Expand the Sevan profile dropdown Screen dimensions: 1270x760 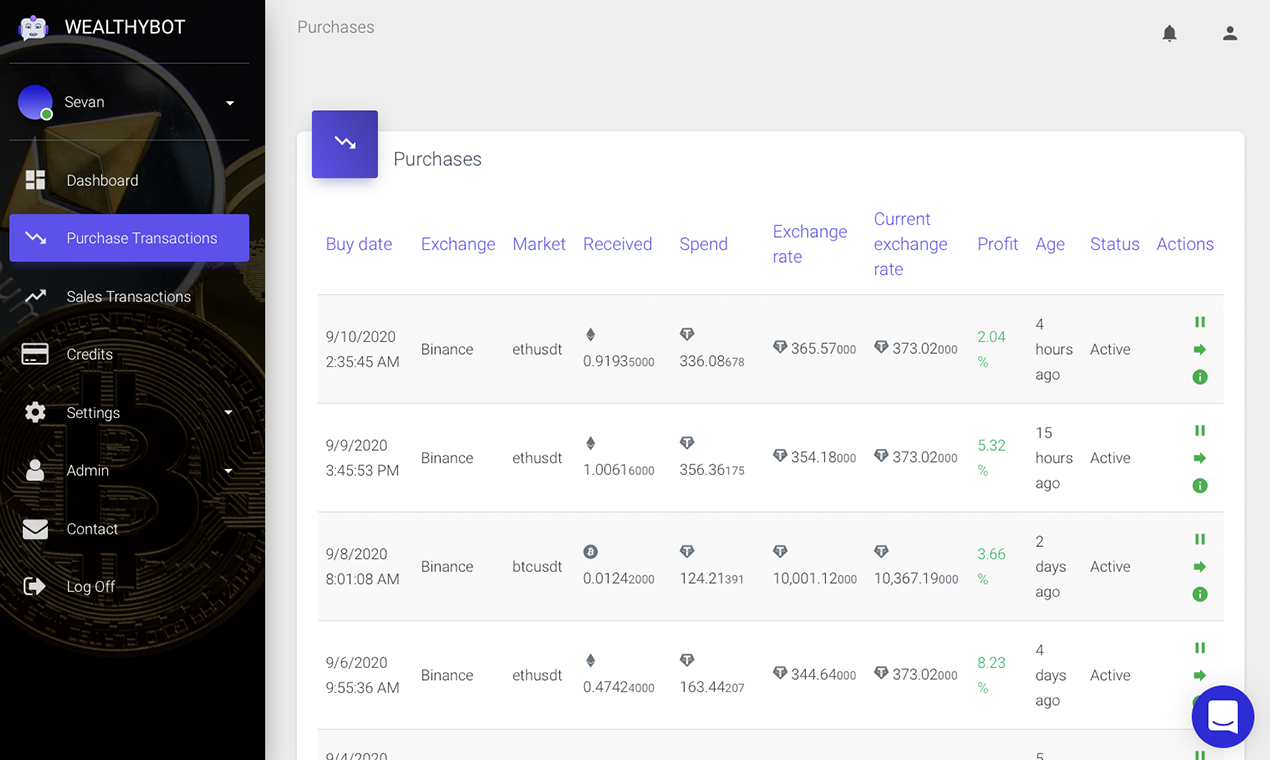click(x=229, y=102)
